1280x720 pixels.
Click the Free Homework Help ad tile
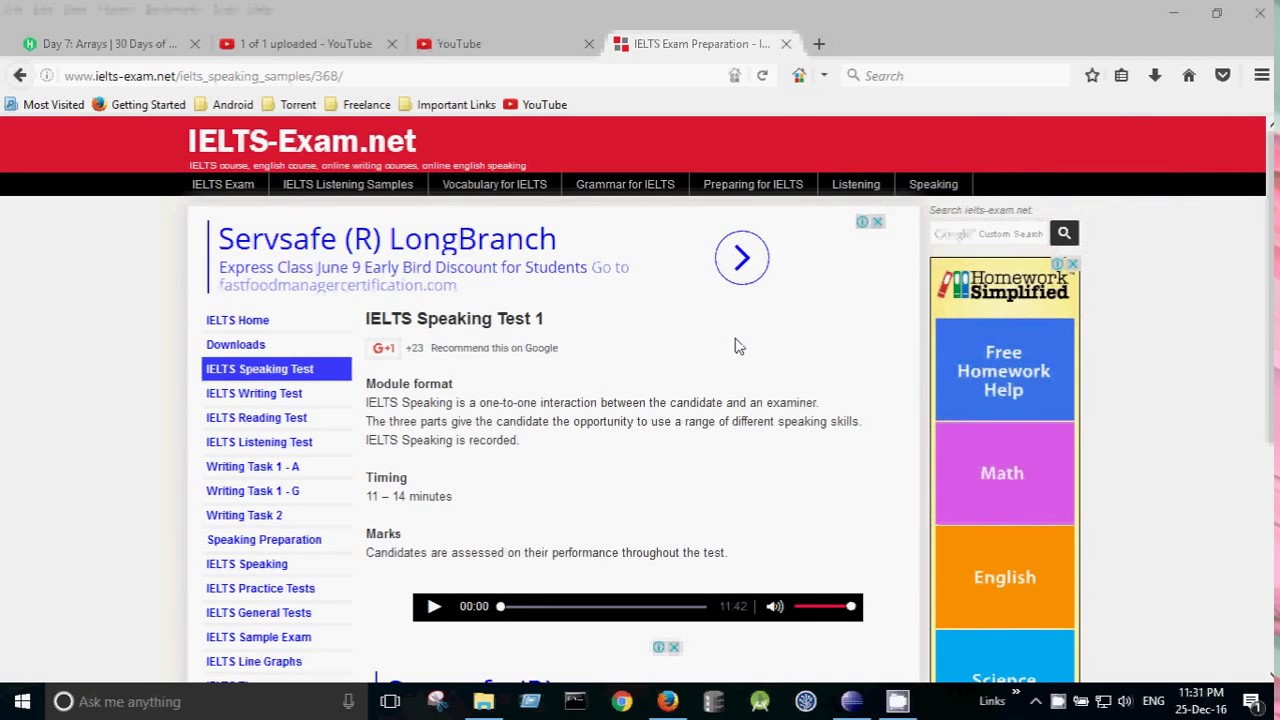click(1004, 371)
